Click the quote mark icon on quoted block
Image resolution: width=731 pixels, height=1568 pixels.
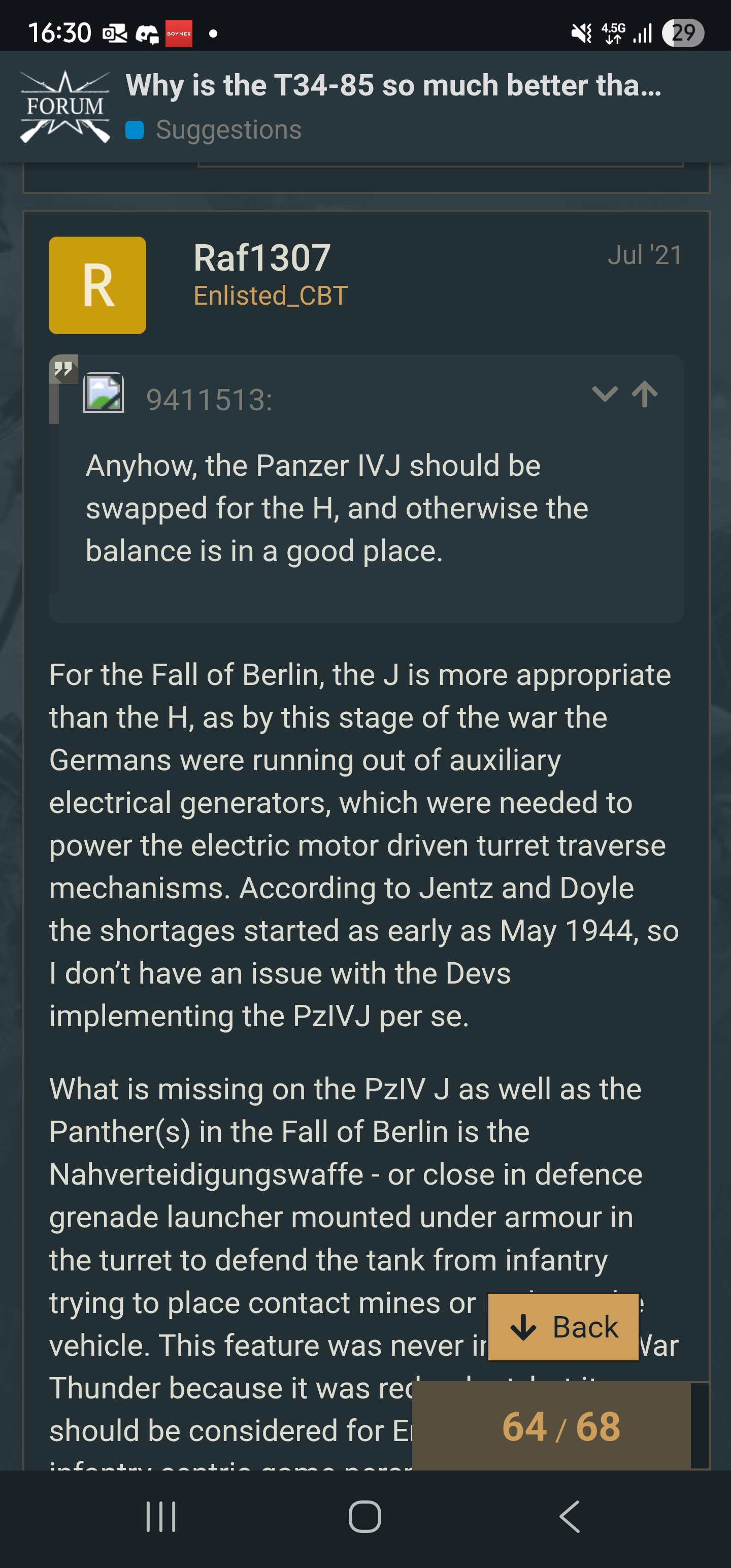pos(63,369)
